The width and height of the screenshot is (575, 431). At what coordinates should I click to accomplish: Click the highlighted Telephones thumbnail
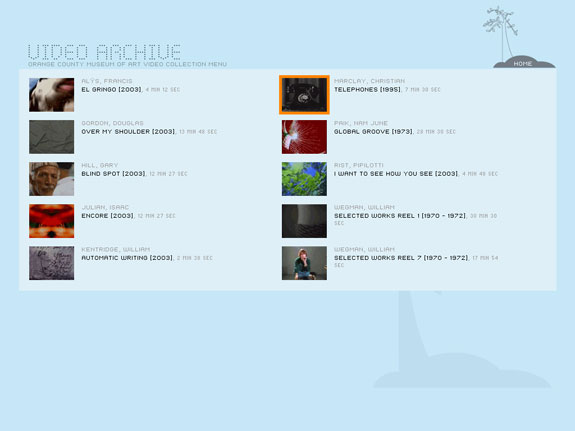[x=304, y=95]
